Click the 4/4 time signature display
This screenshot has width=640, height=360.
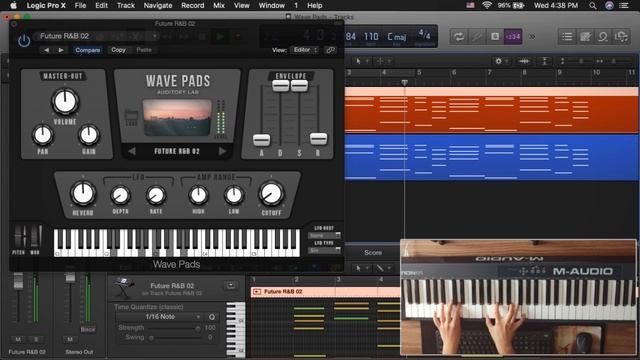(424, 35)
